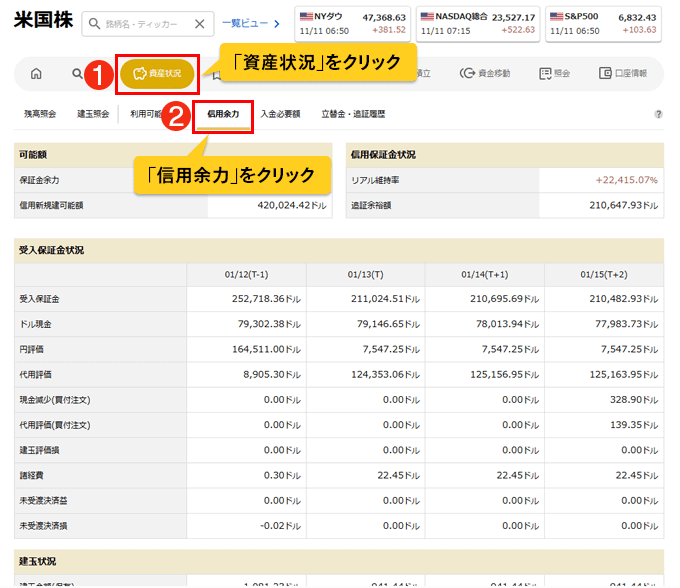Click the NASDAQ総合 index quote box
Screen dimensions: 680x588
click(477, 23)
